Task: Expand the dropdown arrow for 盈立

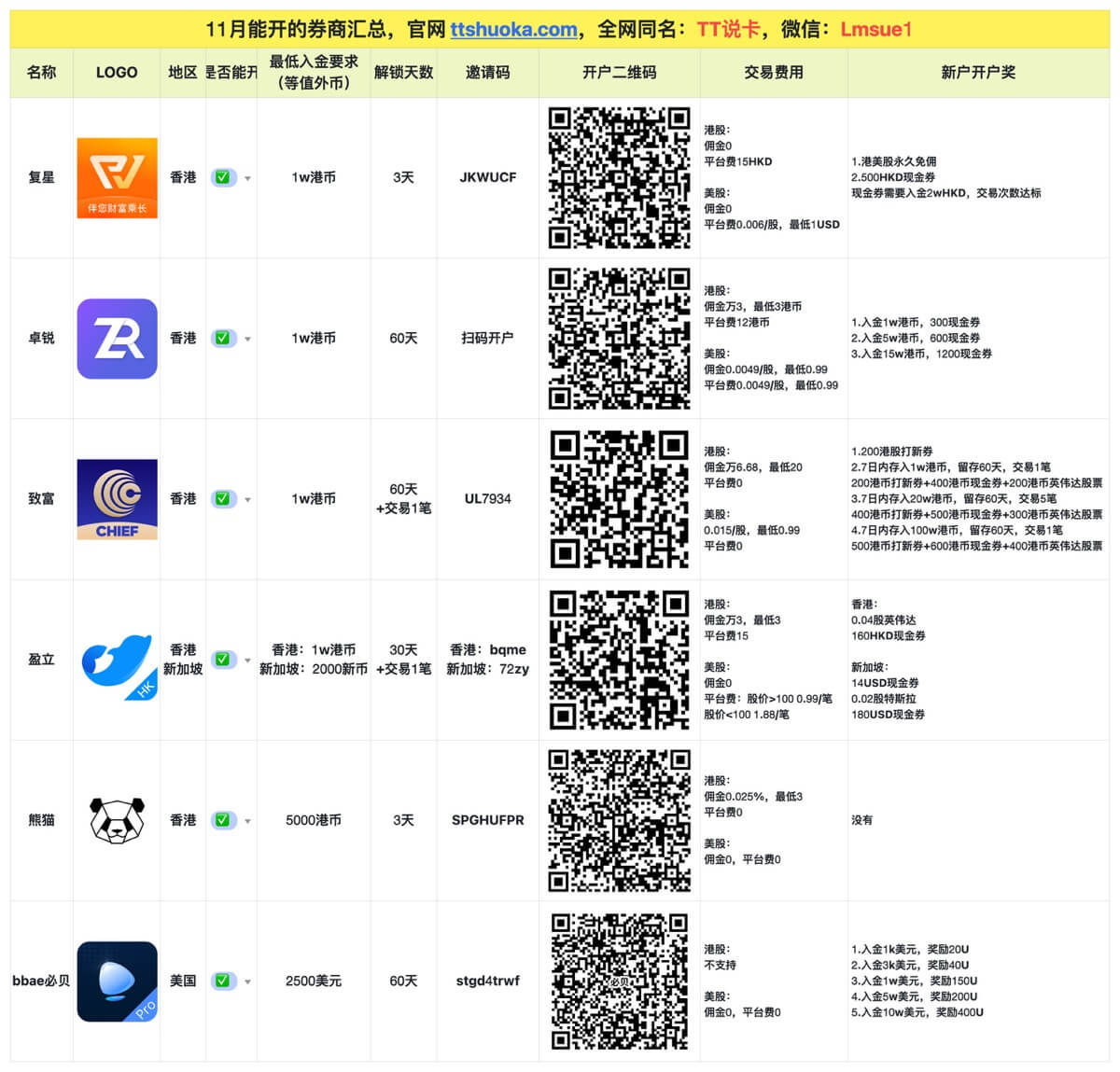Action: [247, 661]
